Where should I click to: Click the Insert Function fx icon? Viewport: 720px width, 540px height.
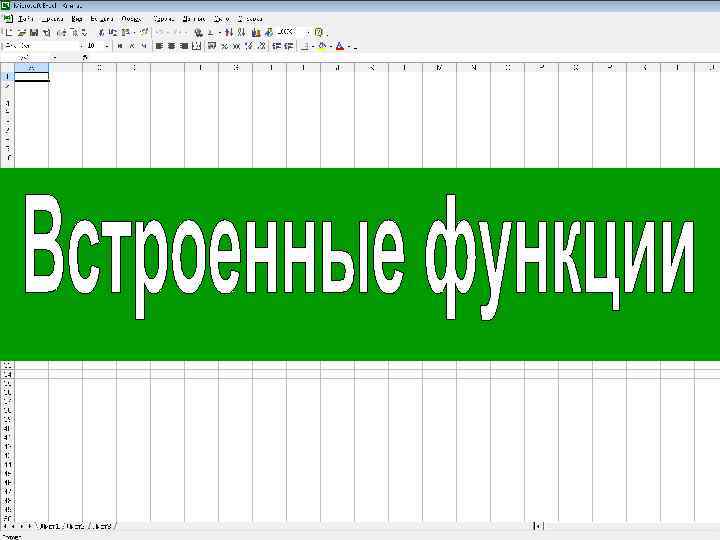coord(84,57)
